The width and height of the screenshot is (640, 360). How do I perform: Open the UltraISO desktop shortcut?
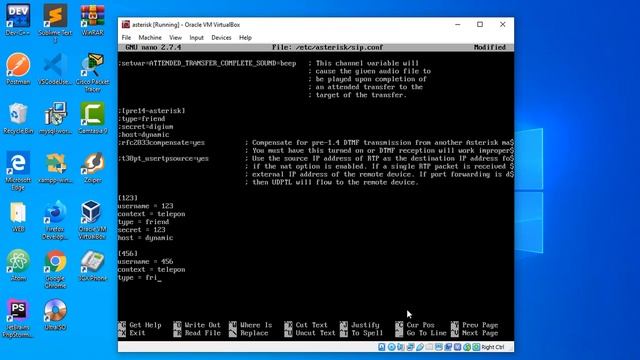55,315
